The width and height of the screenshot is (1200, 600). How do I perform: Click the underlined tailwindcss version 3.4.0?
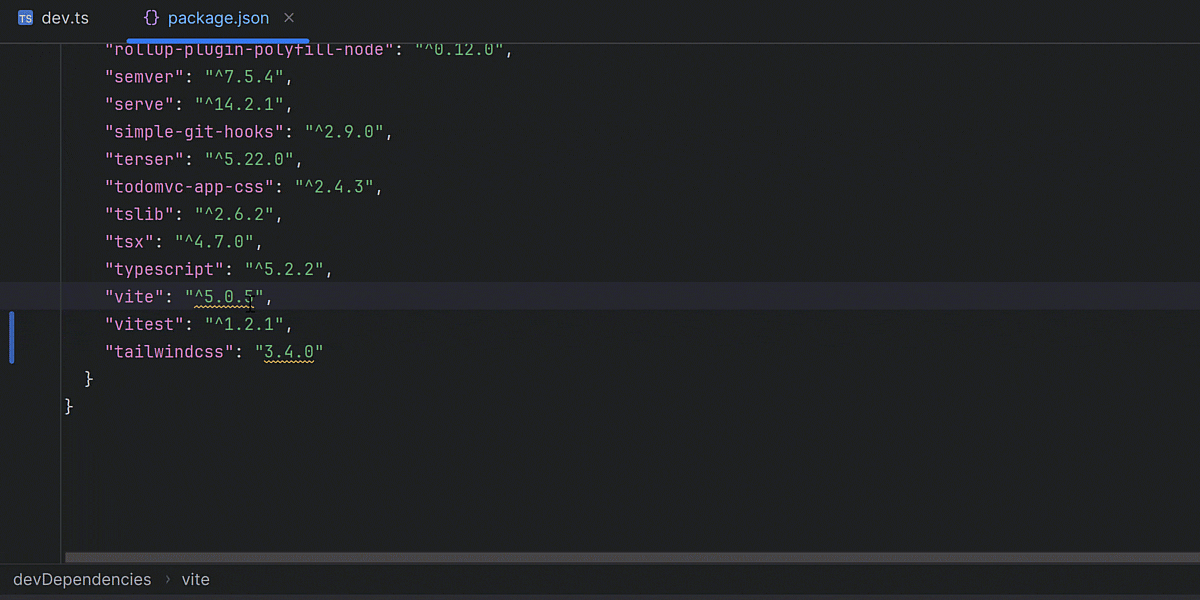point(290,351)
